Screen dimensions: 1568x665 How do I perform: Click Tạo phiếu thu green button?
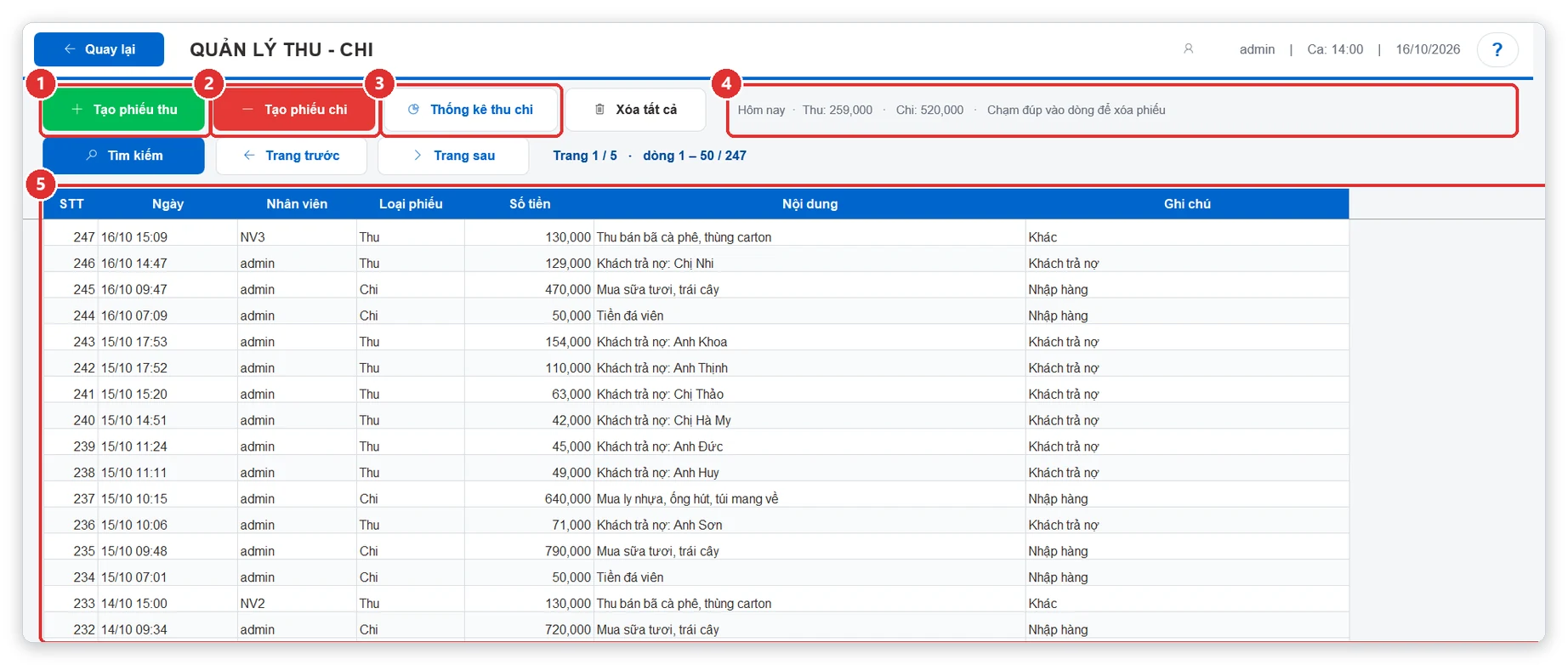coord(124,109)
